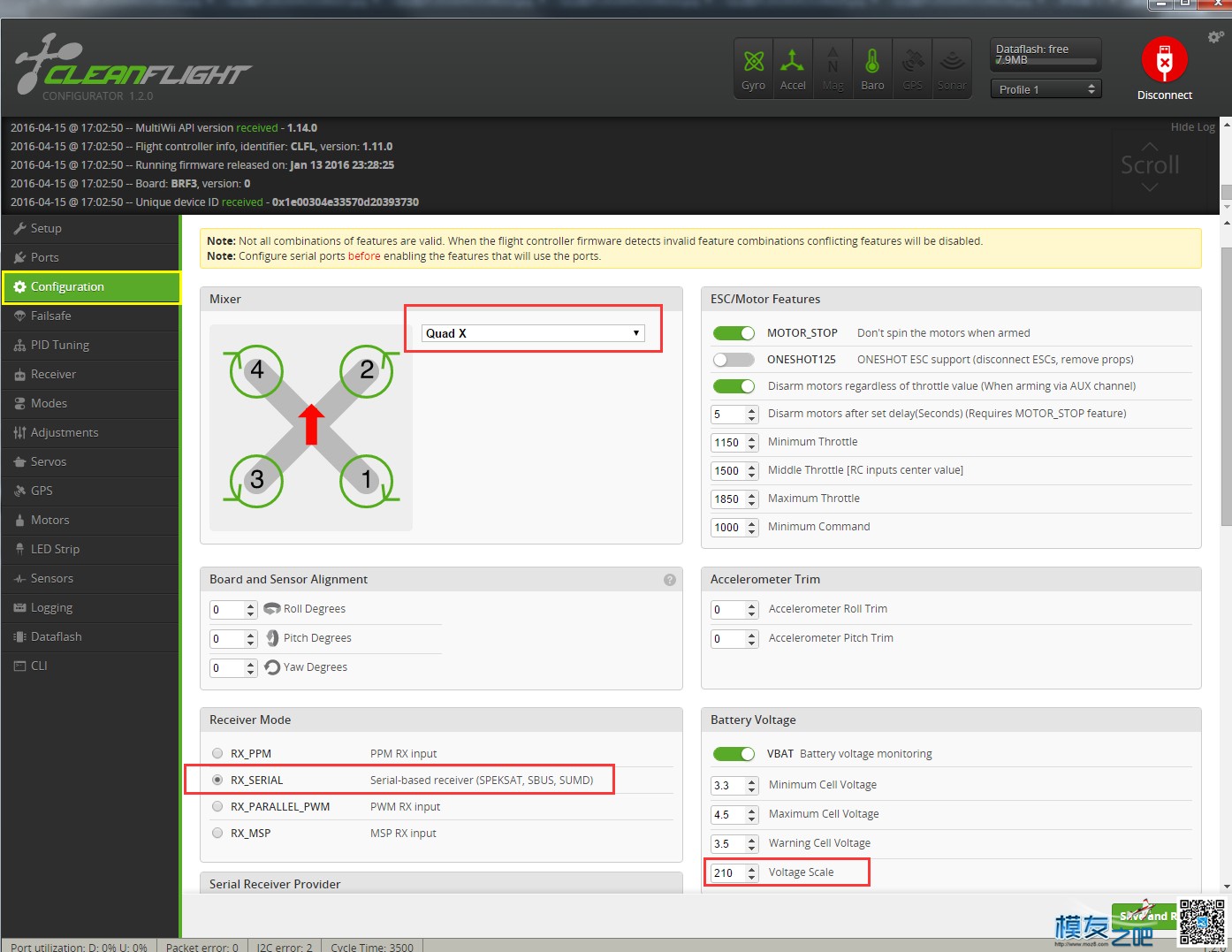1232x952 pixels.
Task: Open options via gear icon at top right
Action: coord(1215,37)
